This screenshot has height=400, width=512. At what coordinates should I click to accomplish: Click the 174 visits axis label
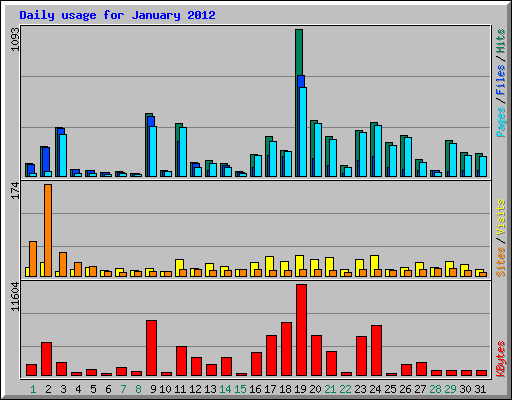(15, 191)
